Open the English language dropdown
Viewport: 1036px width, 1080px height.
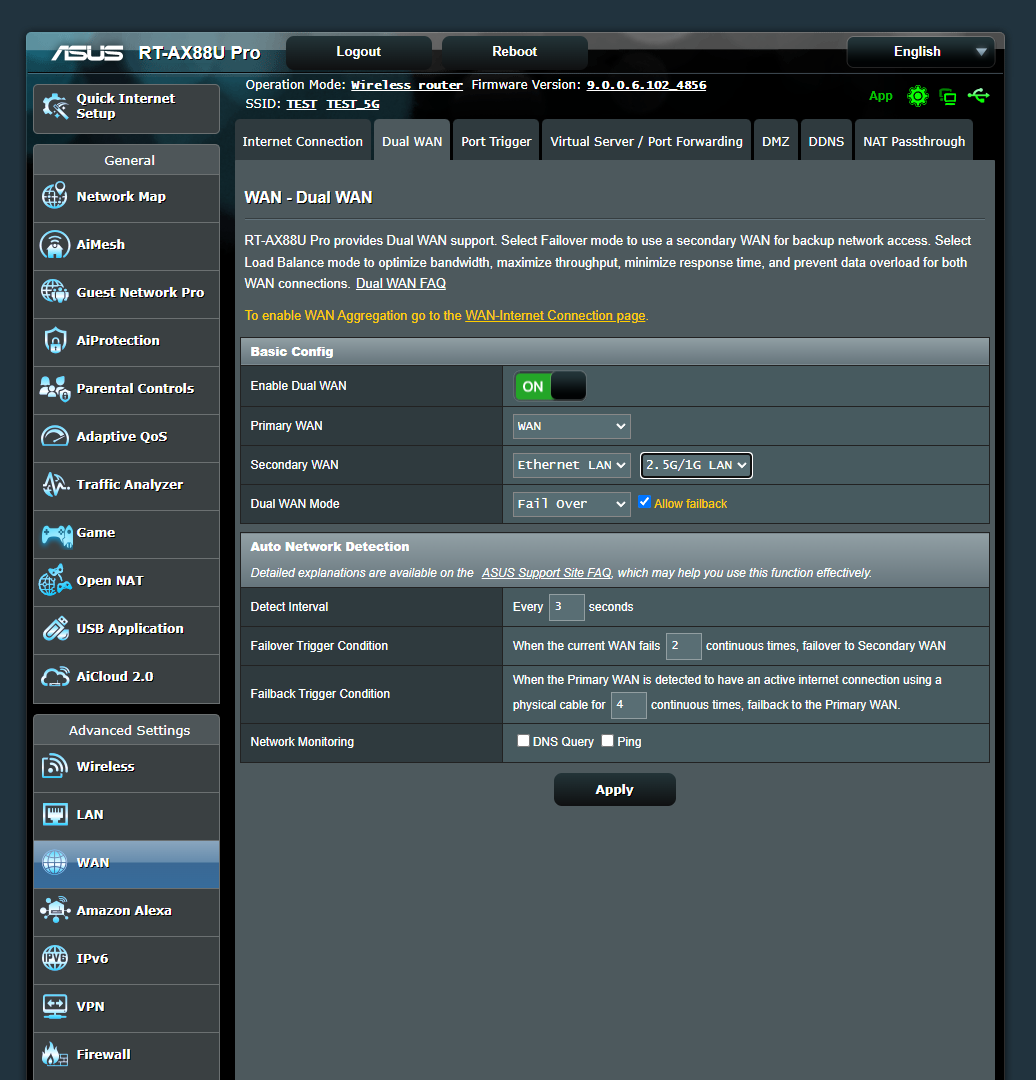pyautogui.click(x=920, y=52)
